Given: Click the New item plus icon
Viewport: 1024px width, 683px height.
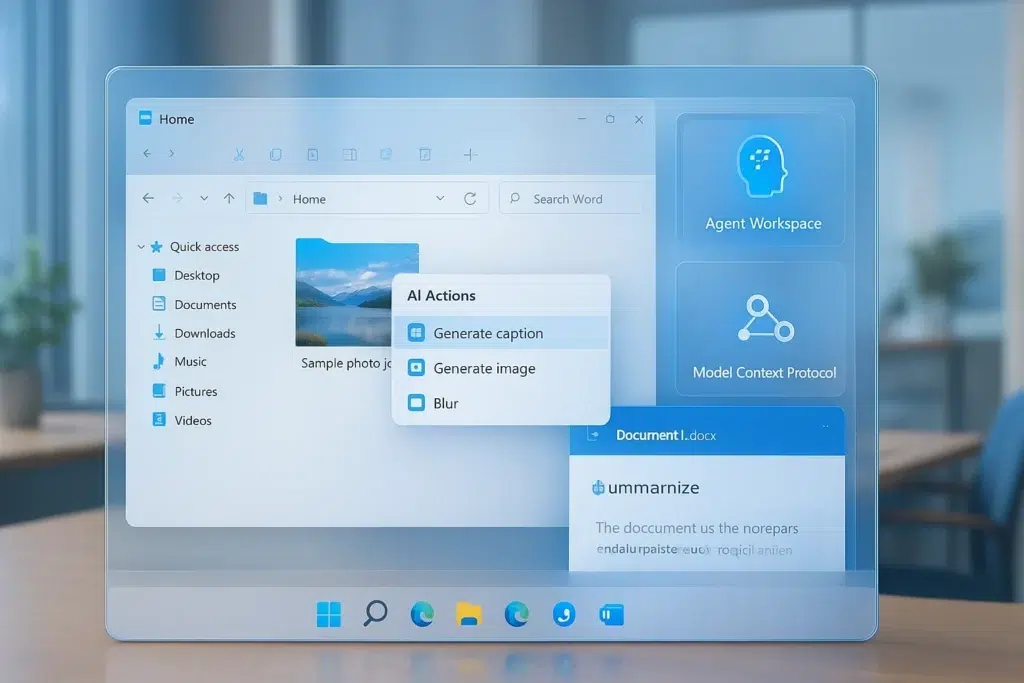Looking at the screenshot, I should [x=470, y=154].
